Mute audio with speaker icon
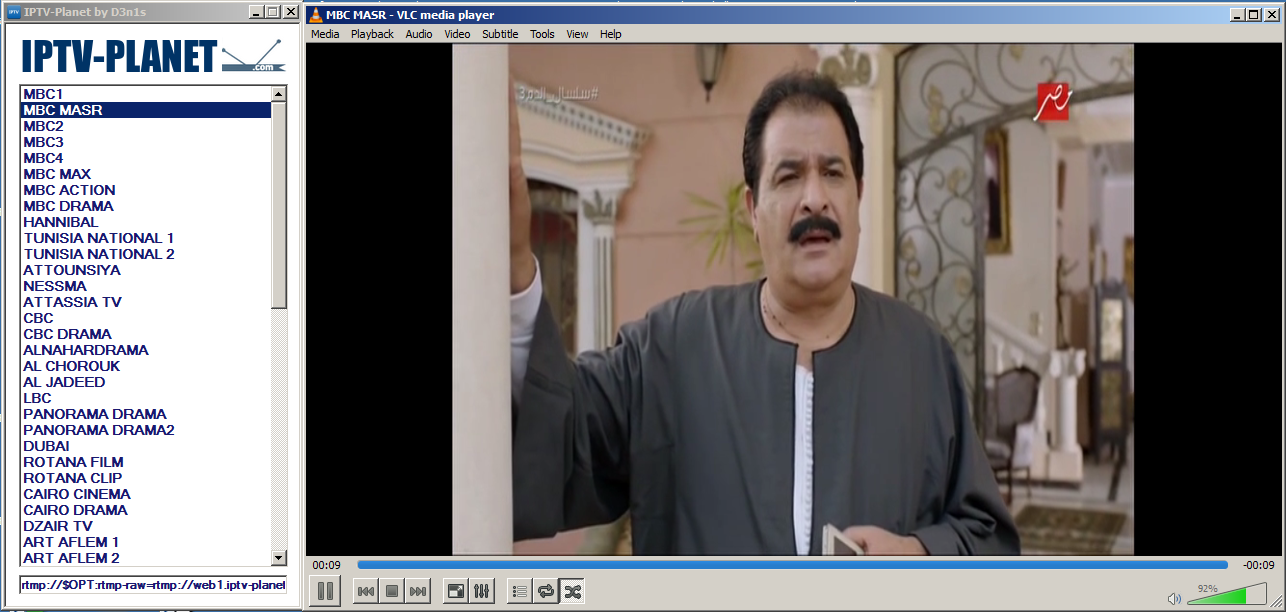Image resolution: width=1286 pixels, height=612 pixels. pos(1174,598)
